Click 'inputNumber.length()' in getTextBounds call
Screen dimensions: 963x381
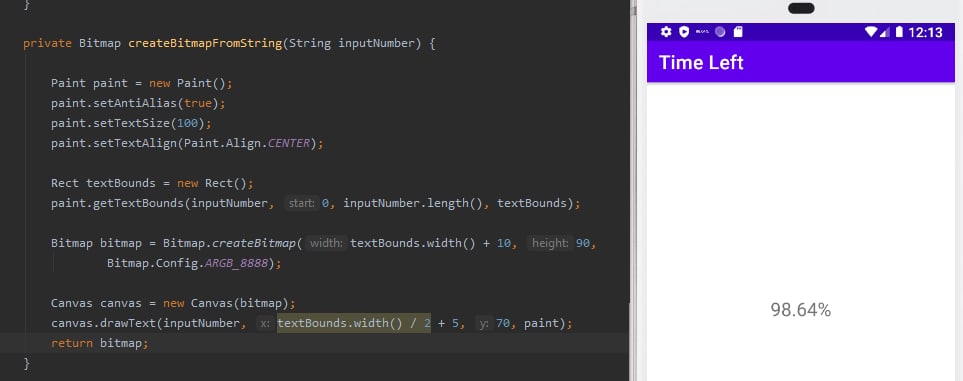(x=413, y=203)
